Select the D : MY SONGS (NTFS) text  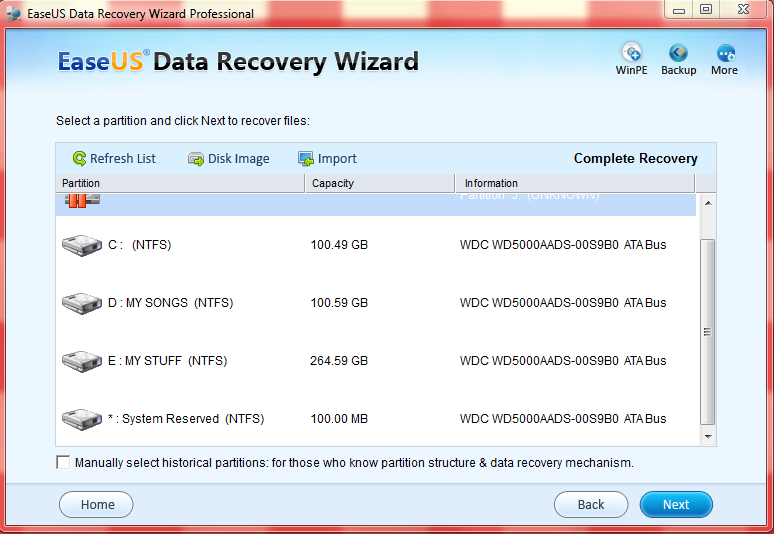click(170, 303)
